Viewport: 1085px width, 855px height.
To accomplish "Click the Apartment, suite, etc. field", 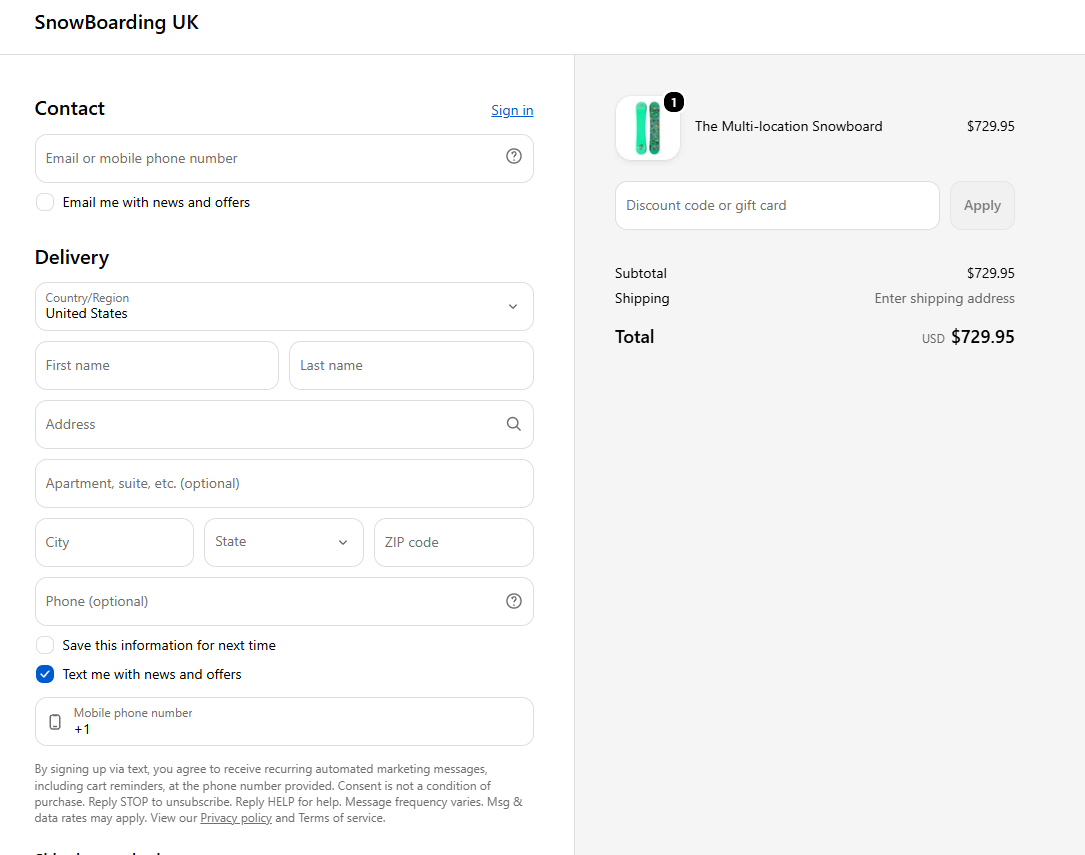I will (284, 484).
